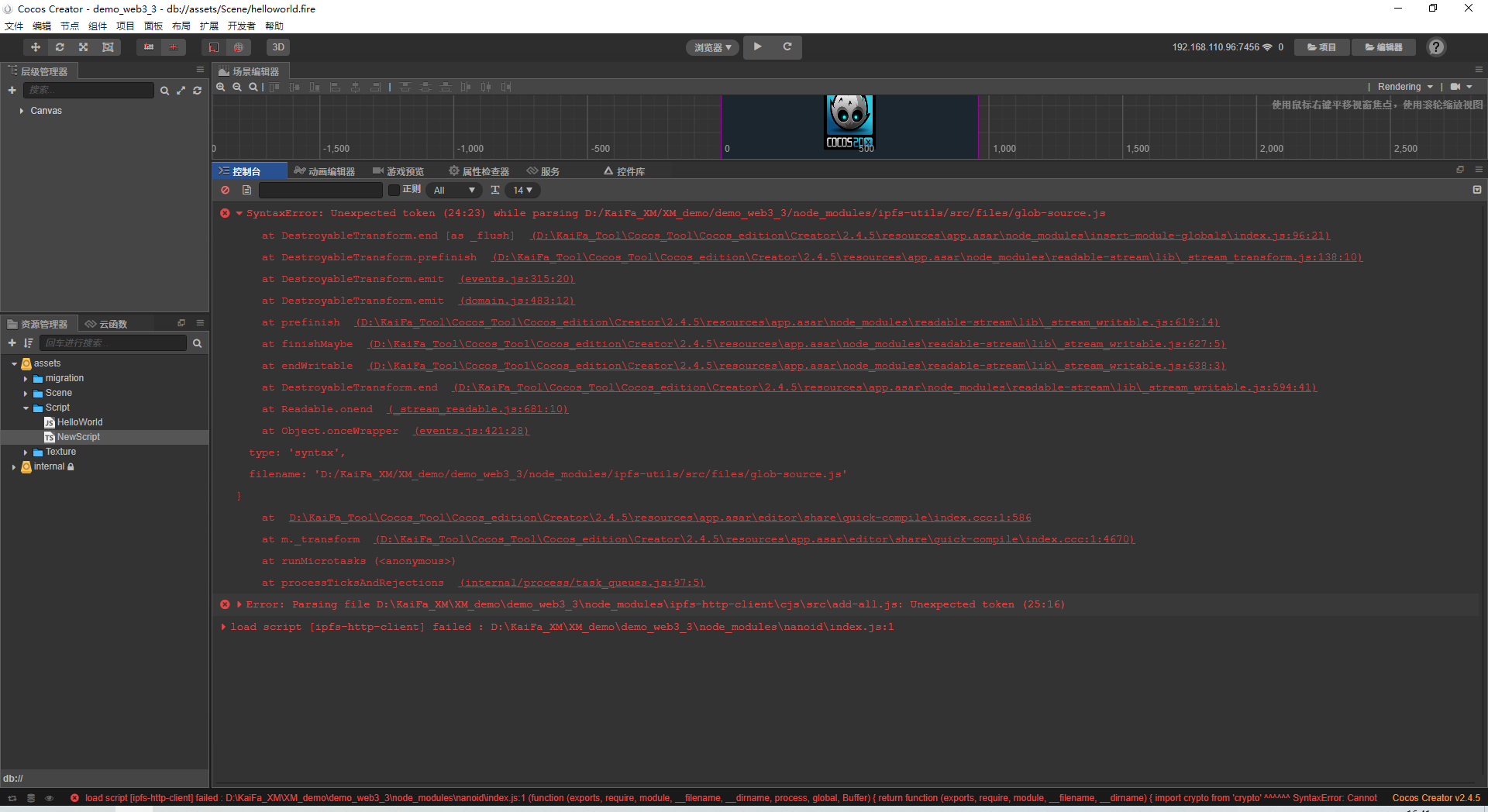Switch to the 云函数 tab
This screenshot has height=812, width=1488.
(106, 324)
